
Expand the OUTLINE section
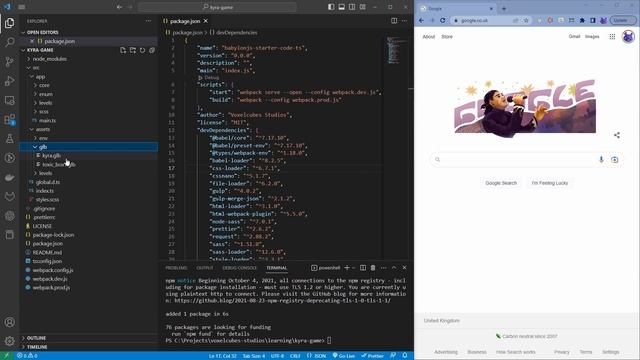tap(23, 338)
